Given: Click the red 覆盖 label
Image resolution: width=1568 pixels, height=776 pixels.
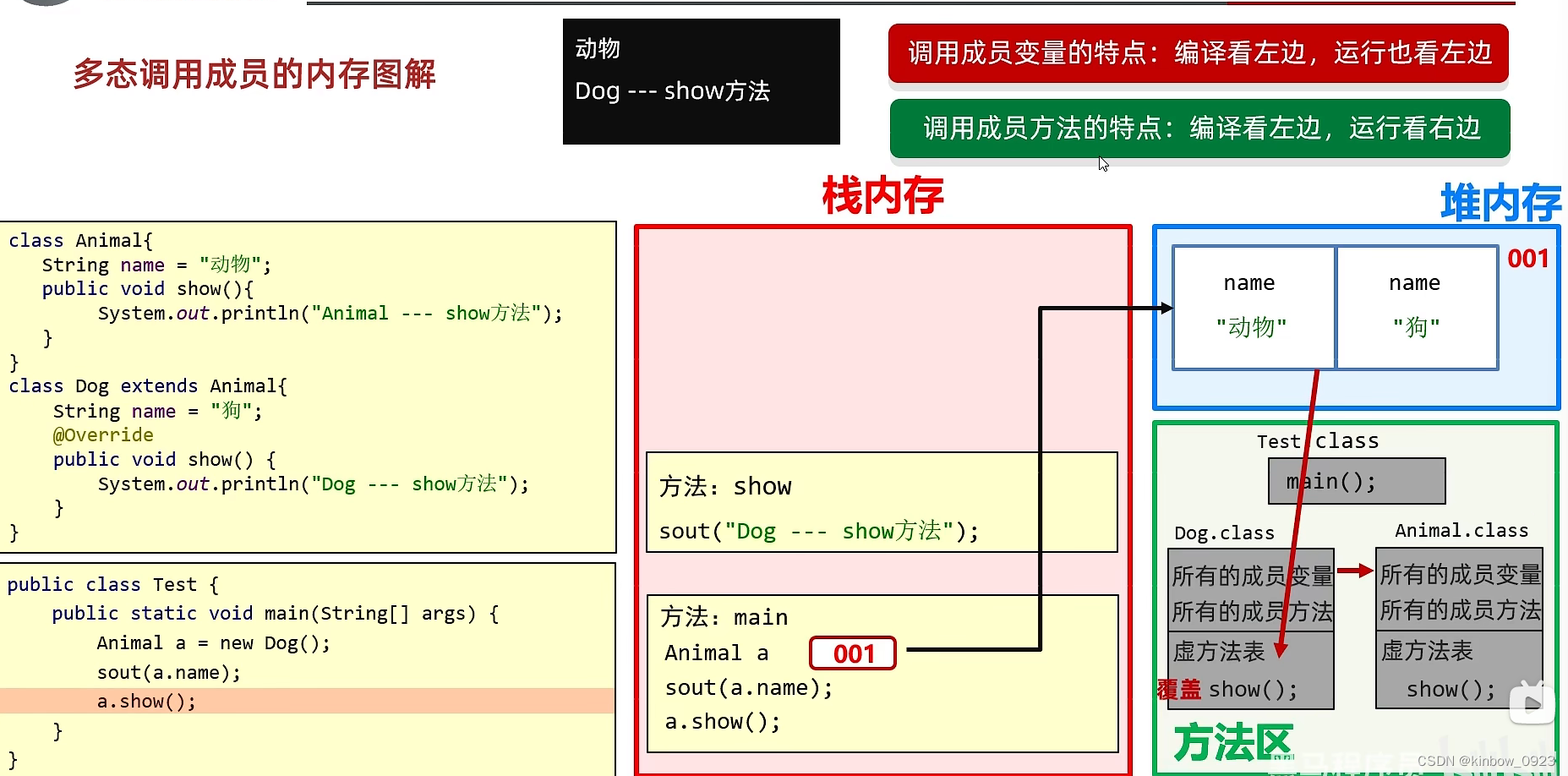Looking at the screenshot, I should (1179, 690).
